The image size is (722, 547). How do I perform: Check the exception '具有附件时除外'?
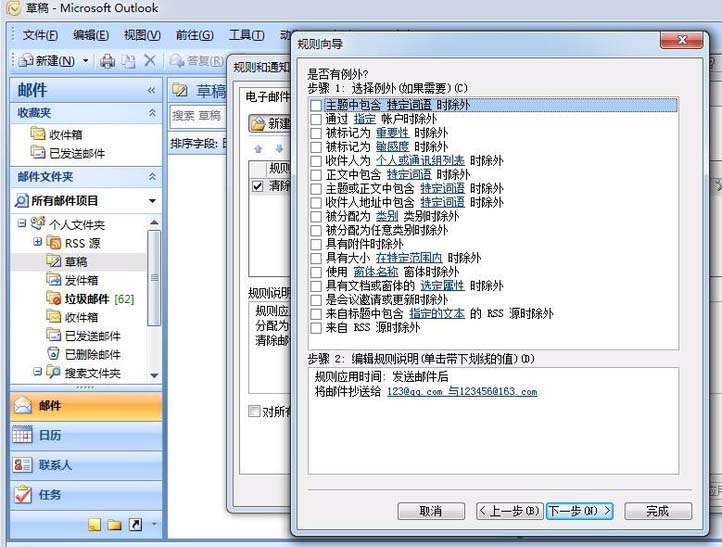(x=316, y=244)
